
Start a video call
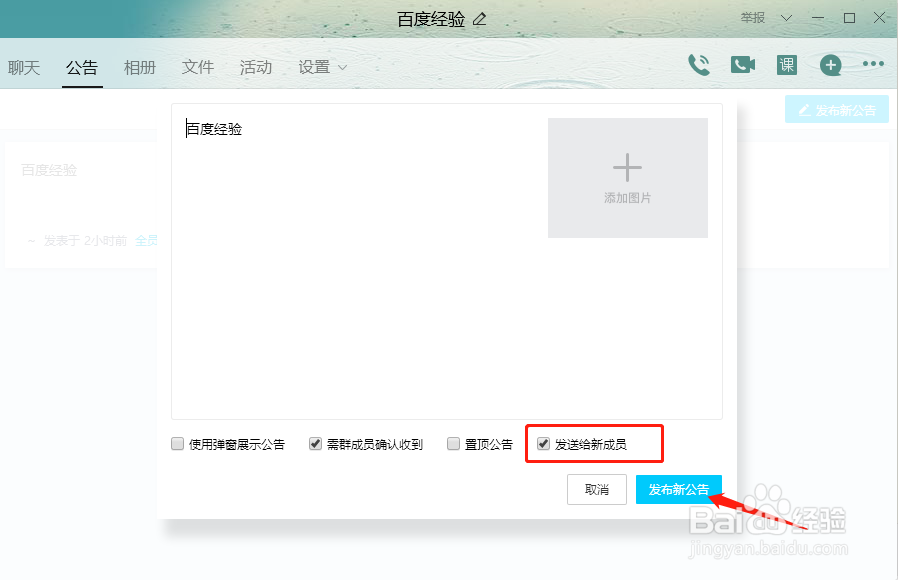743,65
